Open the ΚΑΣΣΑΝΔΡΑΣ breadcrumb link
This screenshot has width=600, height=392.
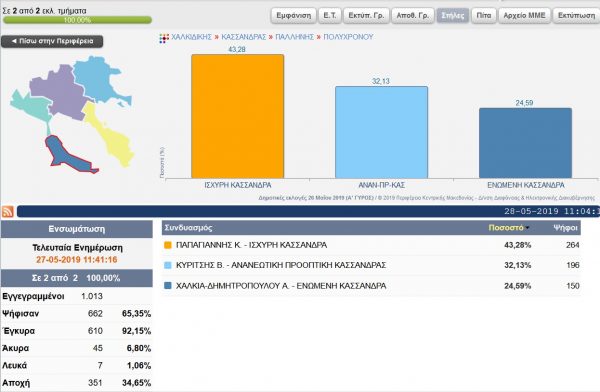pyautogui.click(x=243, y=37)
